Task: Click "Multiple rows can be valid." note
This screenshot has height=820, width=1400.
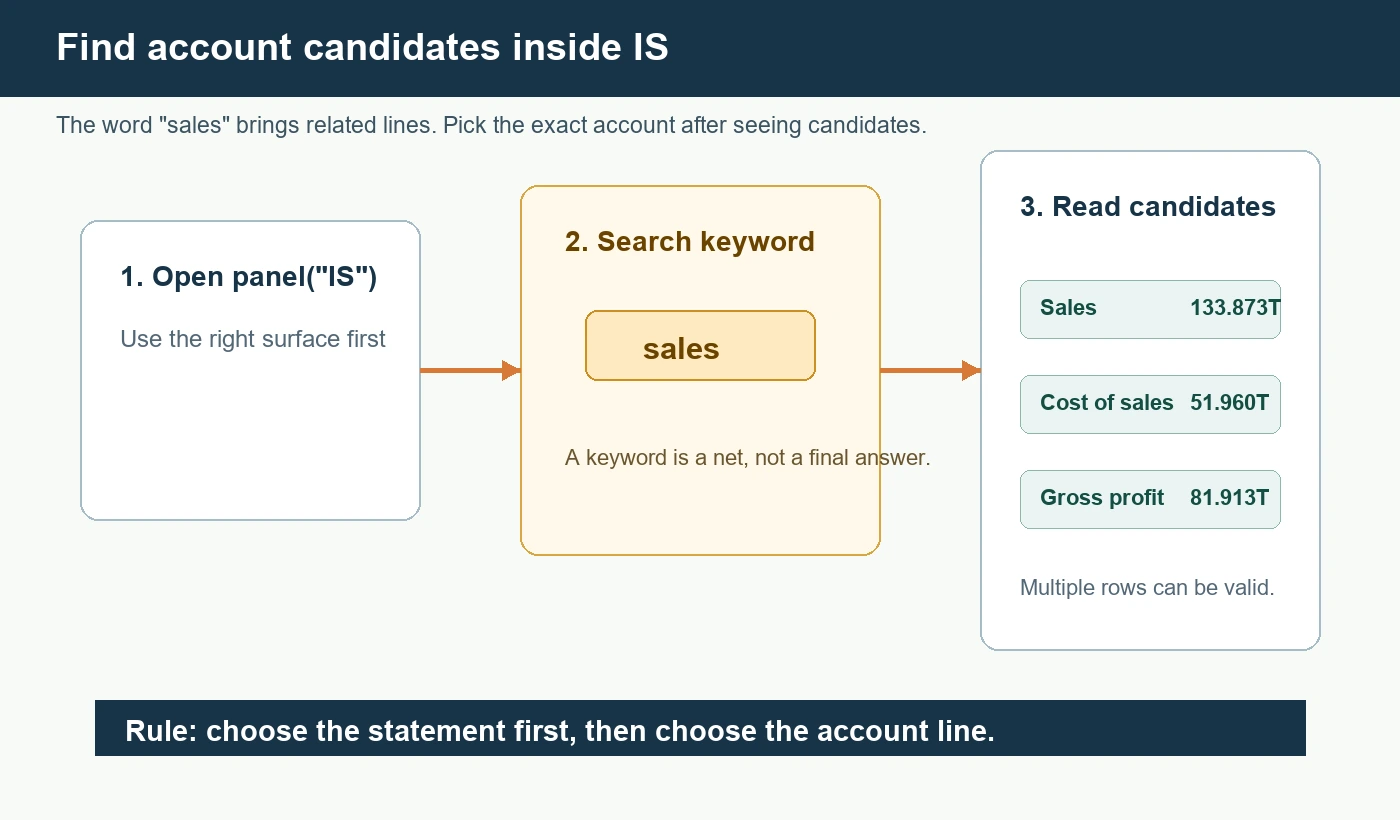Action: [1147, 588]
